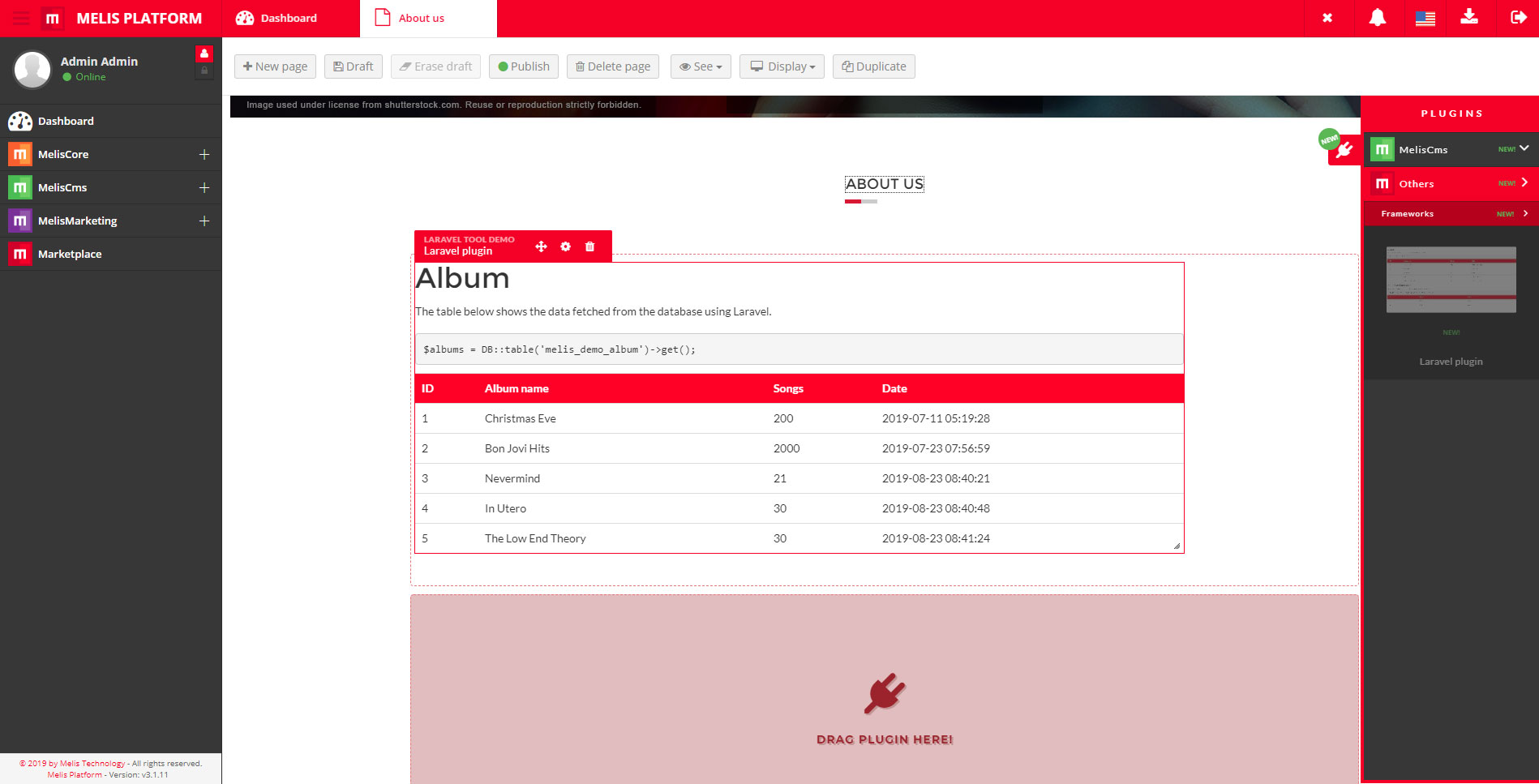Click the lock icon beside Admin Admin
1539x784 pixels.
click(204, 71)
